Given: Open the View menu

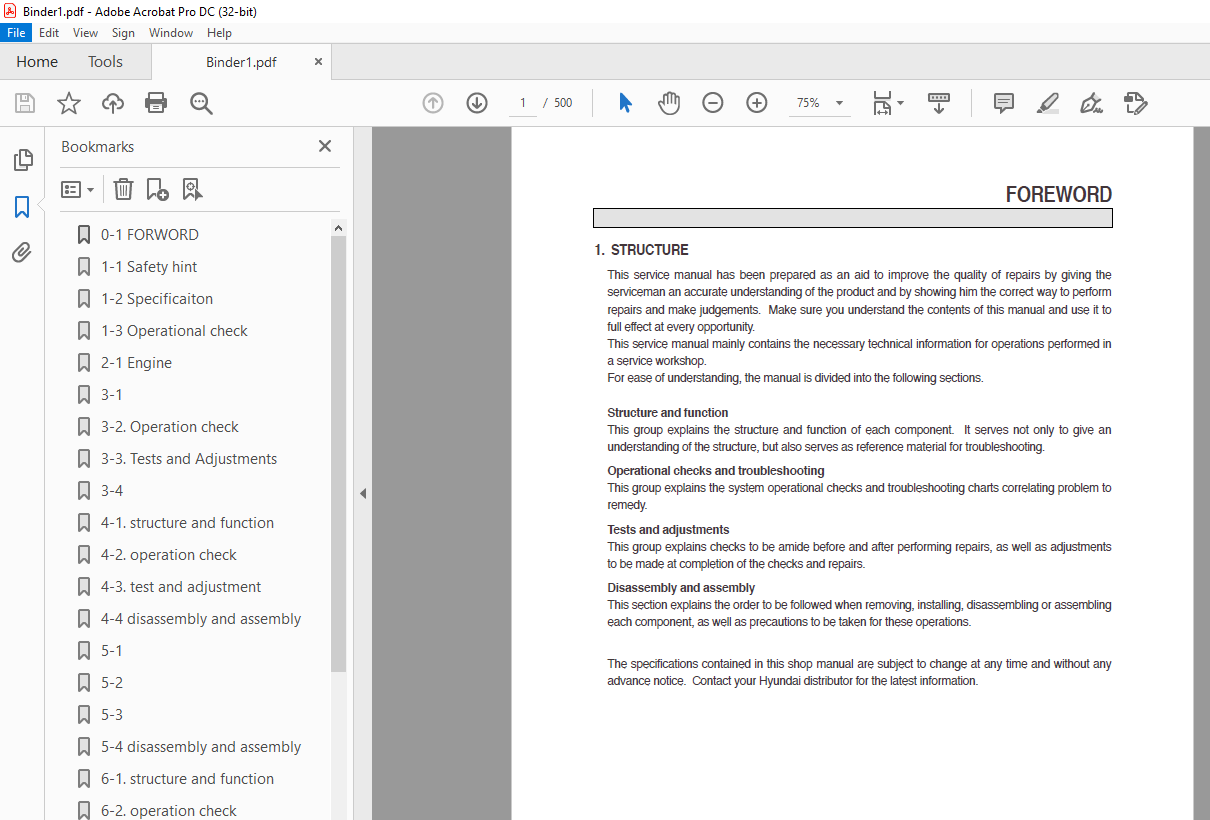Looking at the screenshot, I should (x=86, y=33).
